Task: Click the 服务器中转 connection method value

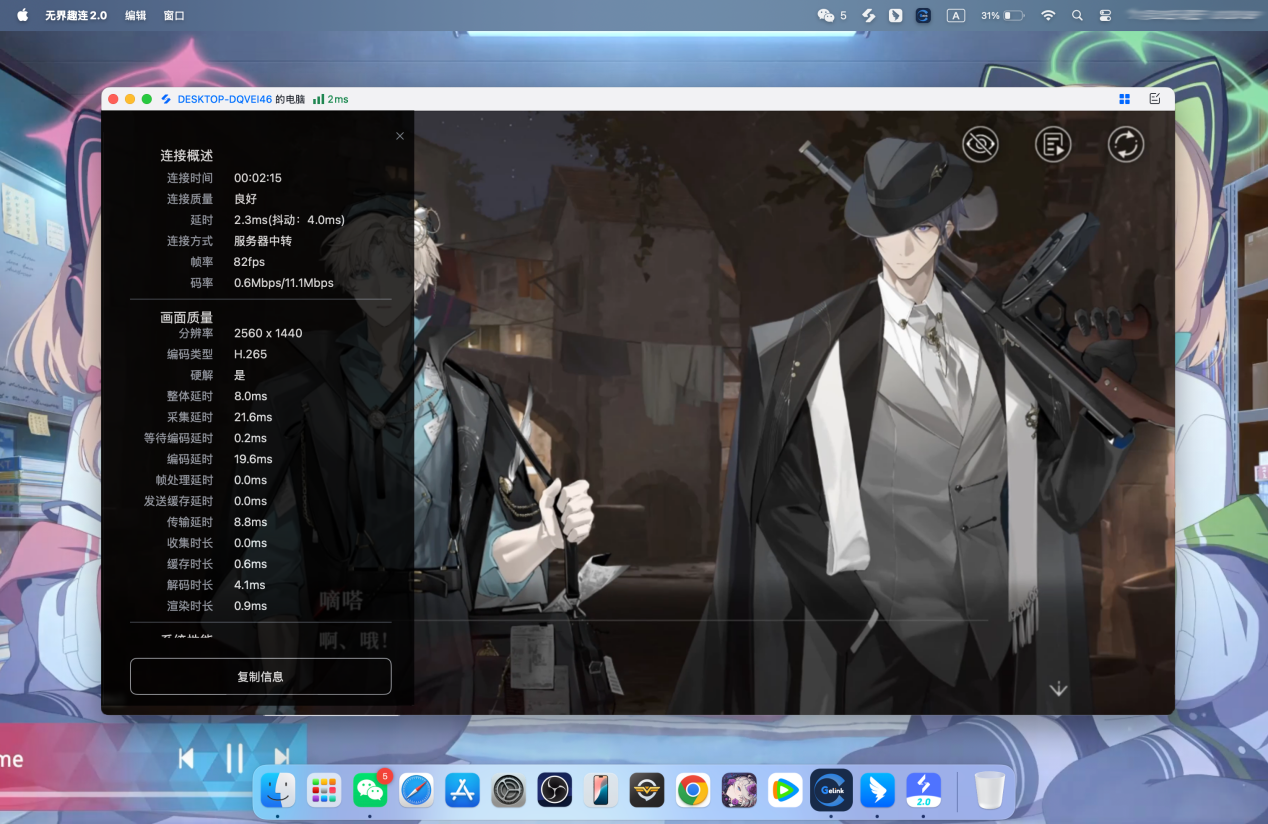Action: coord(263,241)
